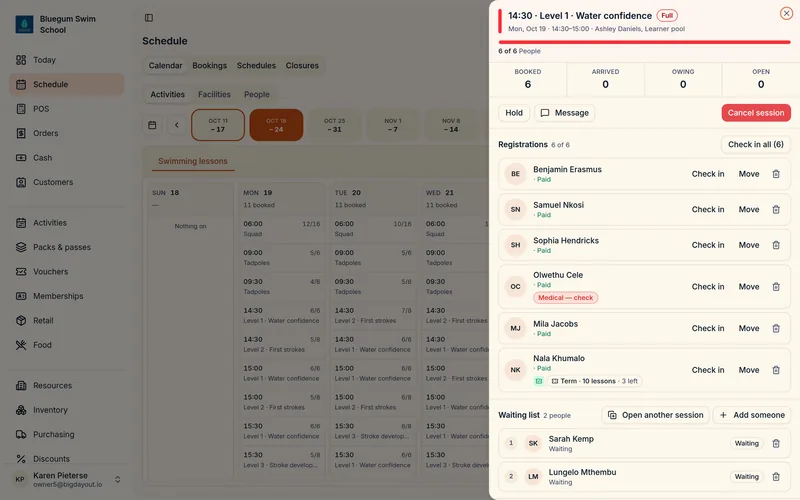Open the POS sidebar item
800x500 pixels.
pyautogui.click(x=66, y=109)
